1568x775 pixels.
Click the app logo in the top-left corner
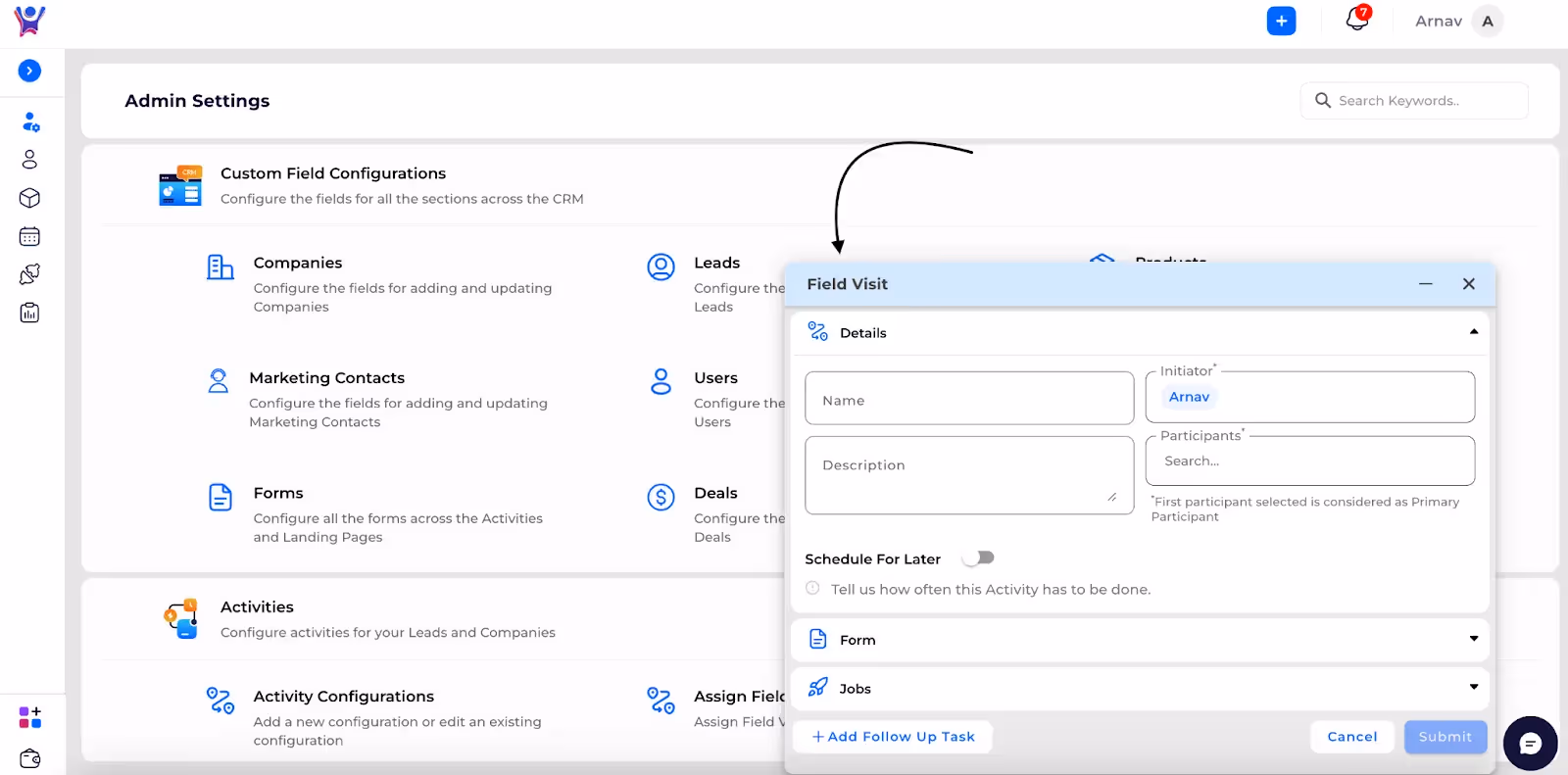pos(29,21)
